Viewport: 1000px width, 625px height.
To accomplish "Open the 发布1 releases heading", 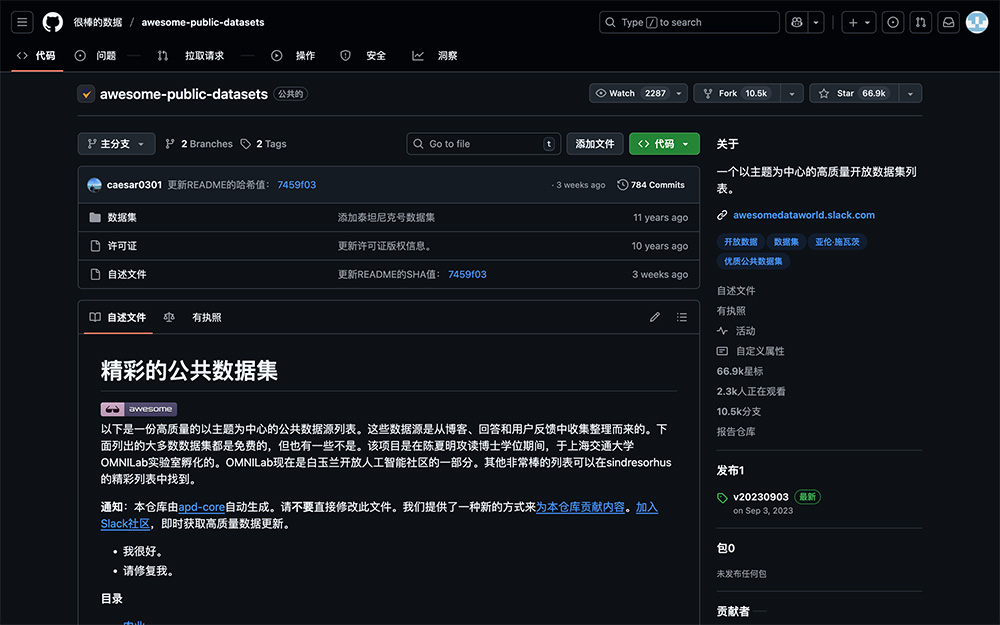I will (730, 471).
